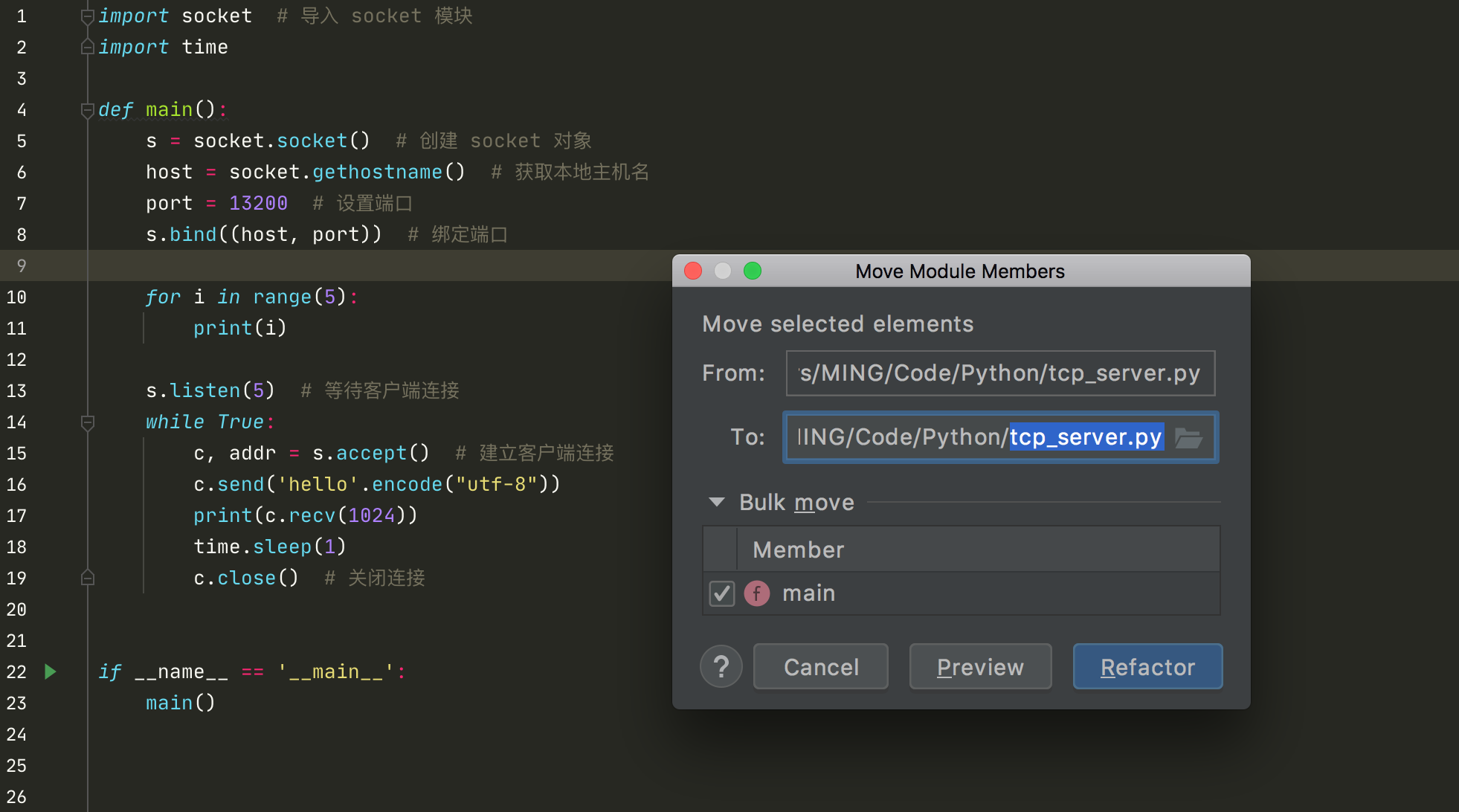The height and width of the screenshot is (812, 1459).
Task: Click the help question mark button
Action: [721, 667]
